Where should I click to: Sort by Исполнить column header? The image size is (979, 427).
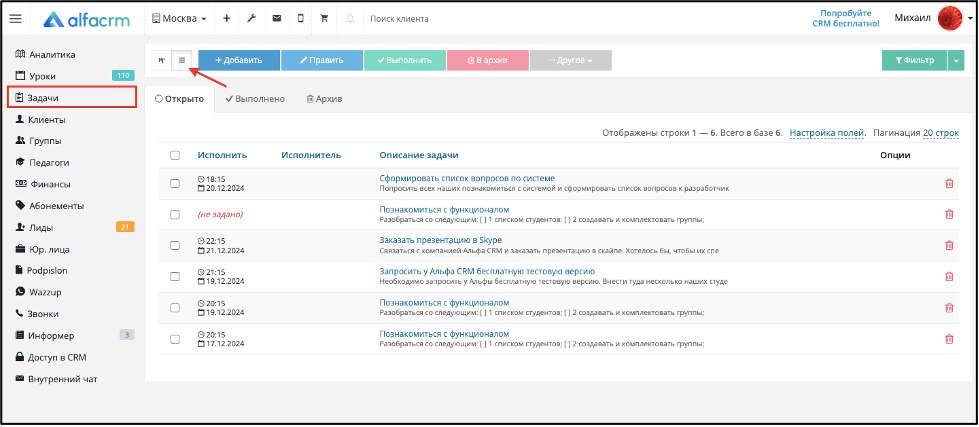click(x=222, y=155)
